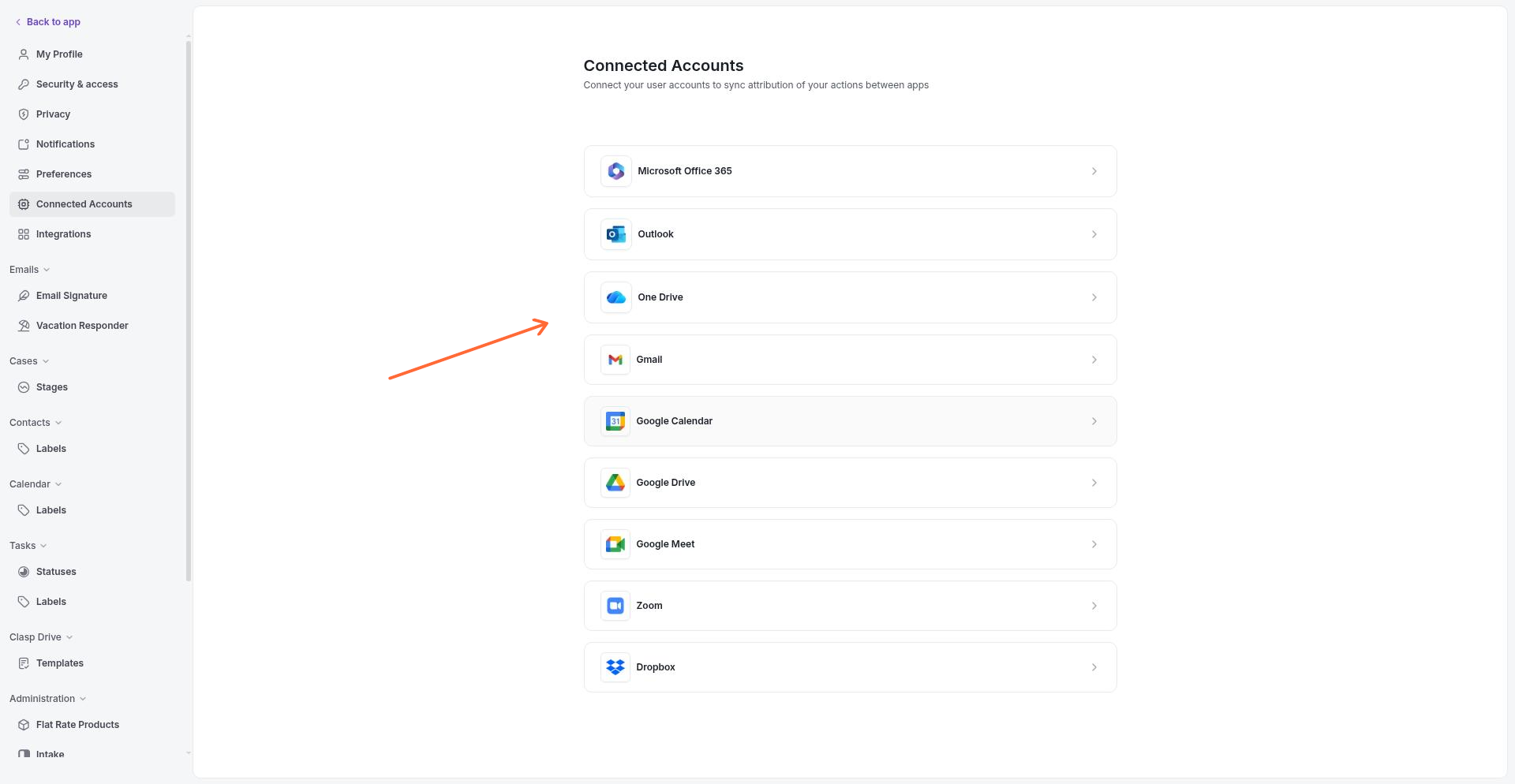Click the Security & access key icon
The width and height of the screenshot is (1515, 784).
(x=24, y=84)
